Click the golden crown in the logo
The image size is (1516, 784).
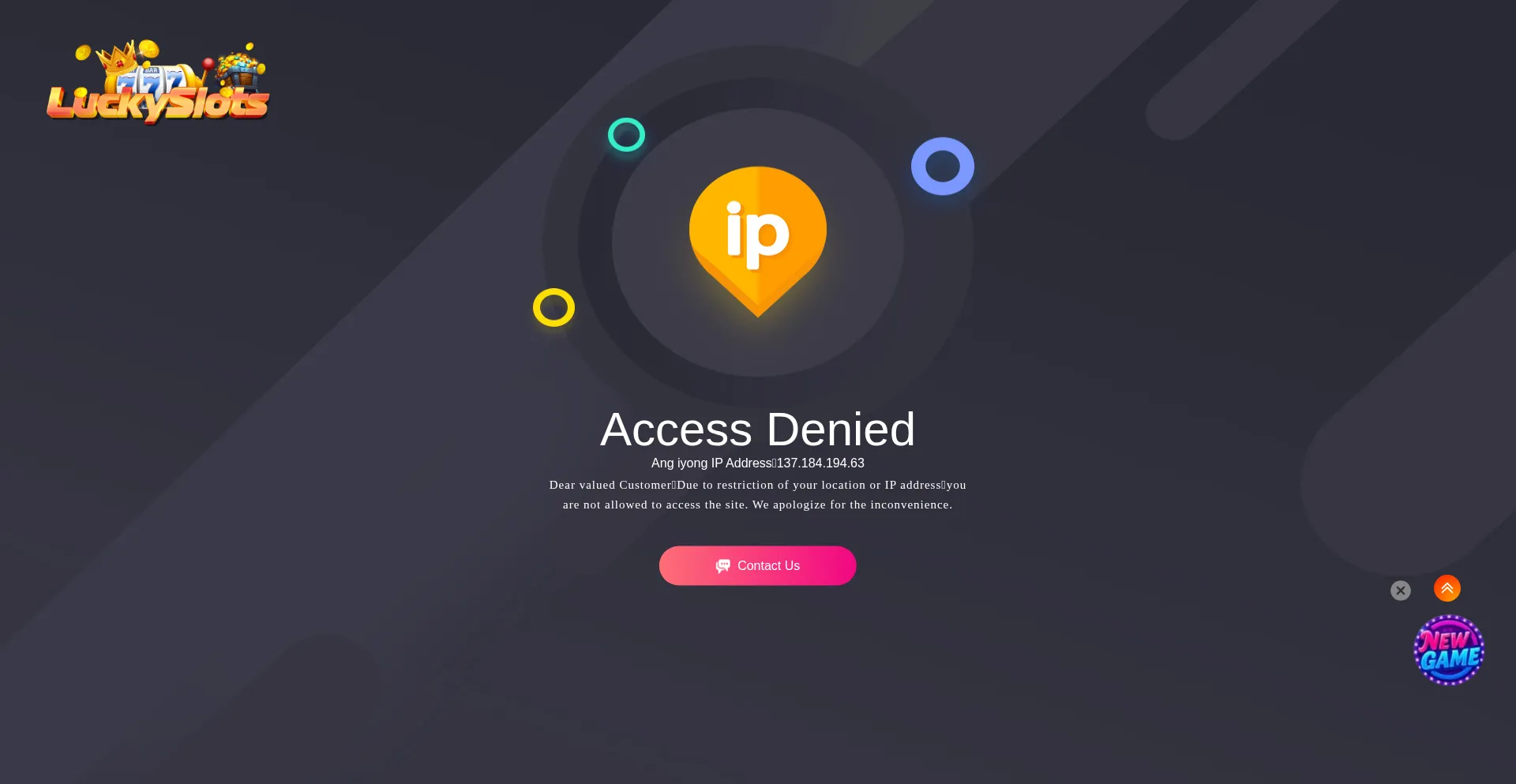pos(116,57)
